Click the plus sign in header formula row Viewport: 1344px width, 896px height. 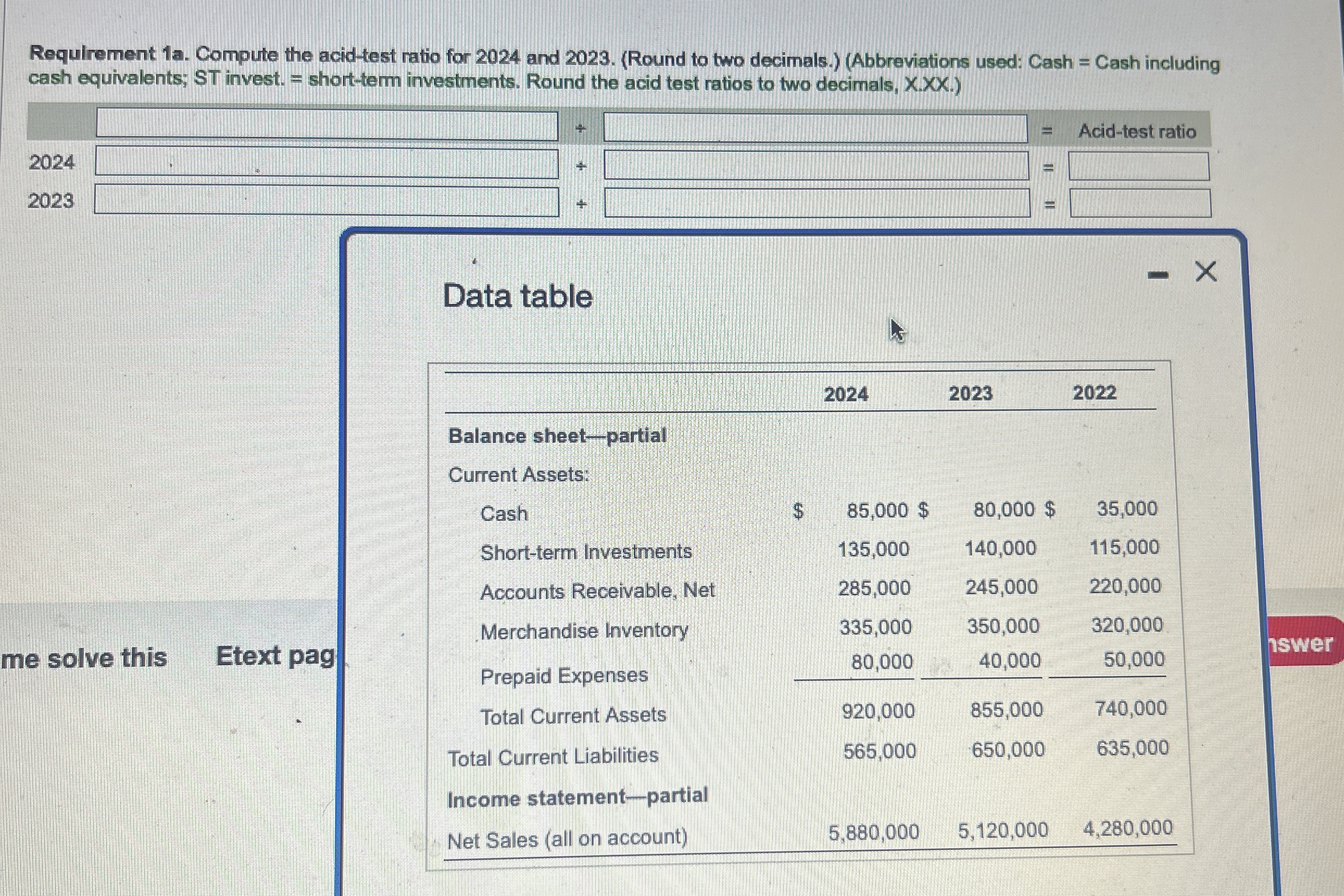click(x=580, y=129)
